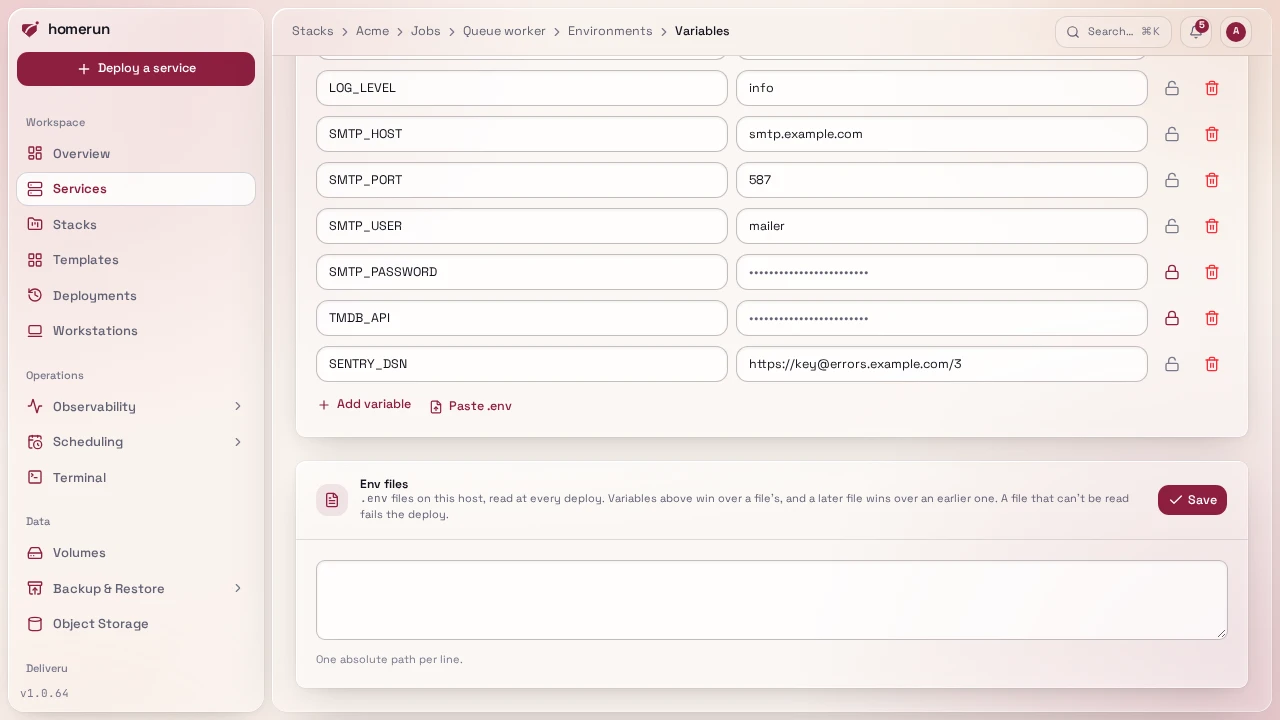Save the Env files settings
The height and width of the screenshot is (720, 1280).
pyautogui.click(x=1192, y=500)
